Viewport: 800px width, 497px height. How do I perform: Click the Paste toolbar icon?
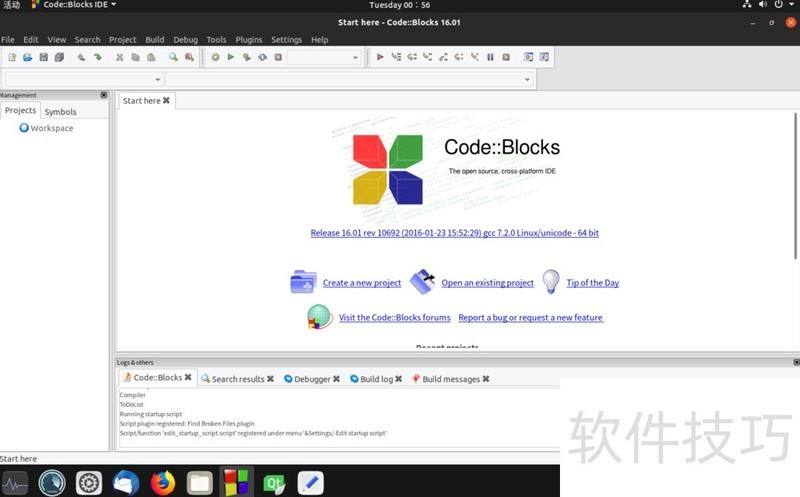151,57
